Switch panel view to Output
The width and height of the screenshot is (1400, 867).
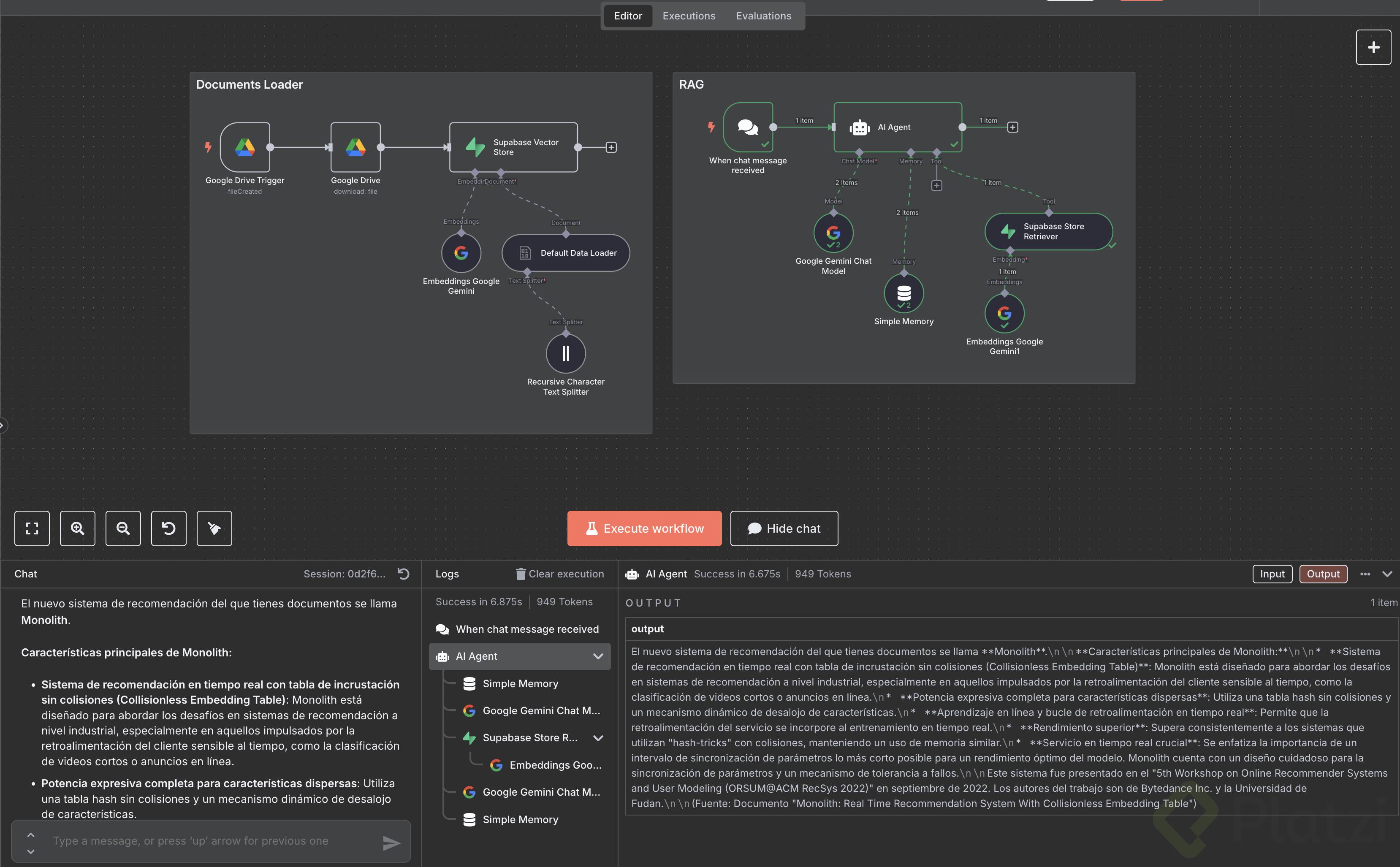(x=1323, y=574)
